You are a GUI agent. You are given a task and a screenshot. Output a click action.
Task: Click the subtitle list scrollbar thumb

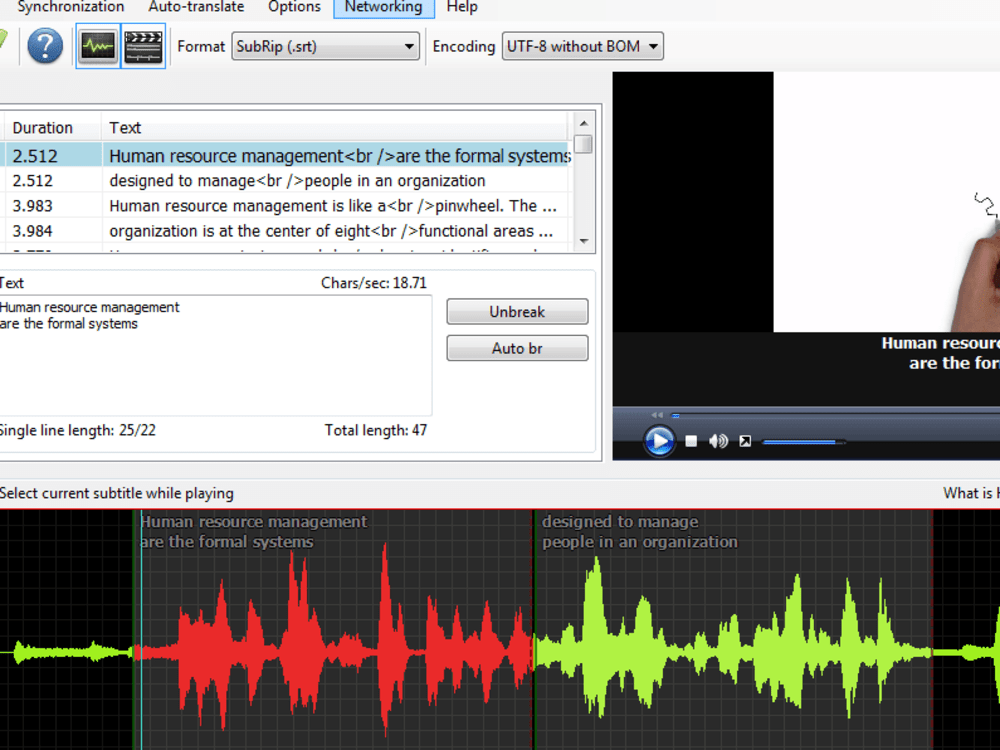coord(583,144)
